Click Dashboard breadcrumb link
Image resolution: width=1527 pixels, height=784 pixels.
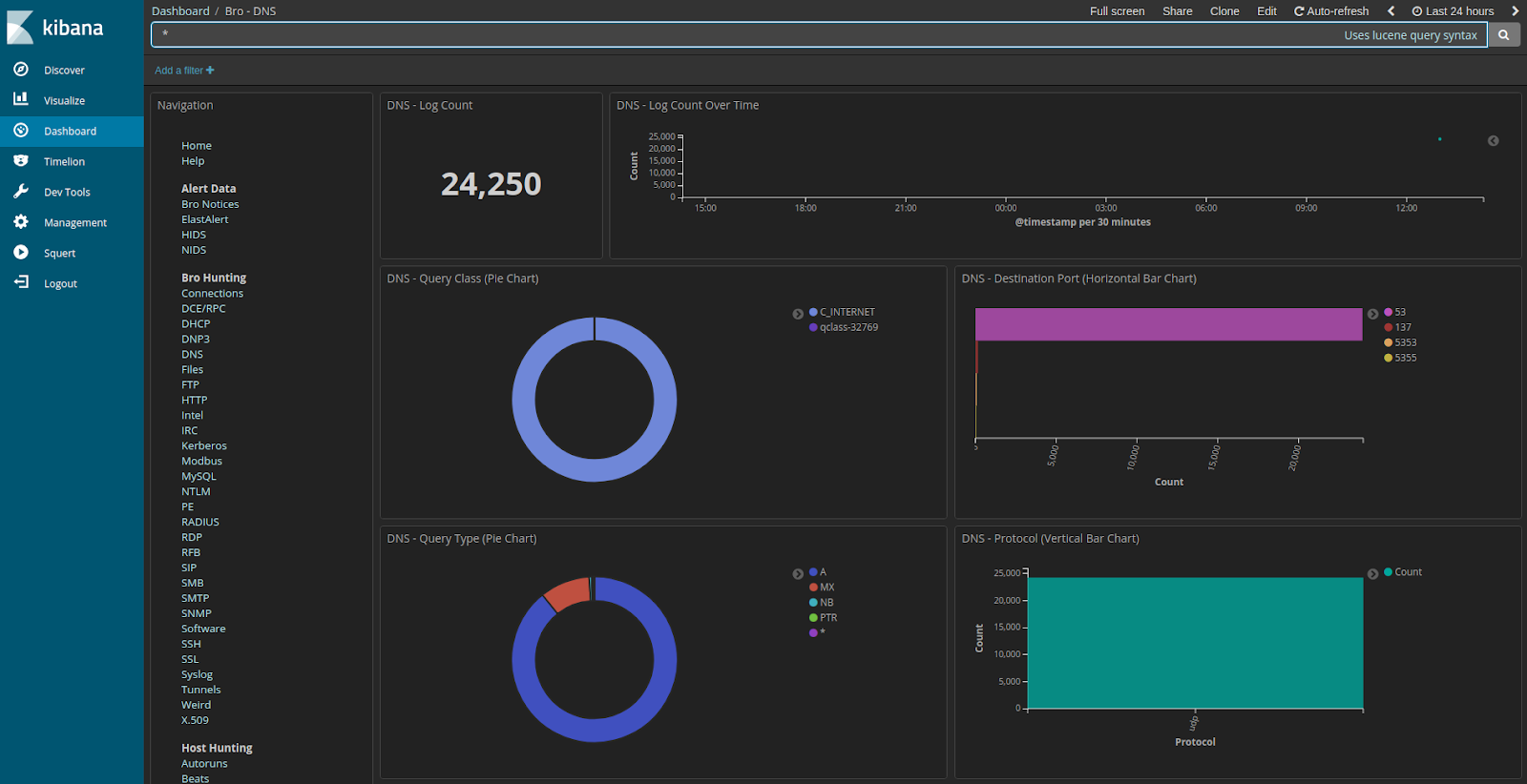click(180, 11)
